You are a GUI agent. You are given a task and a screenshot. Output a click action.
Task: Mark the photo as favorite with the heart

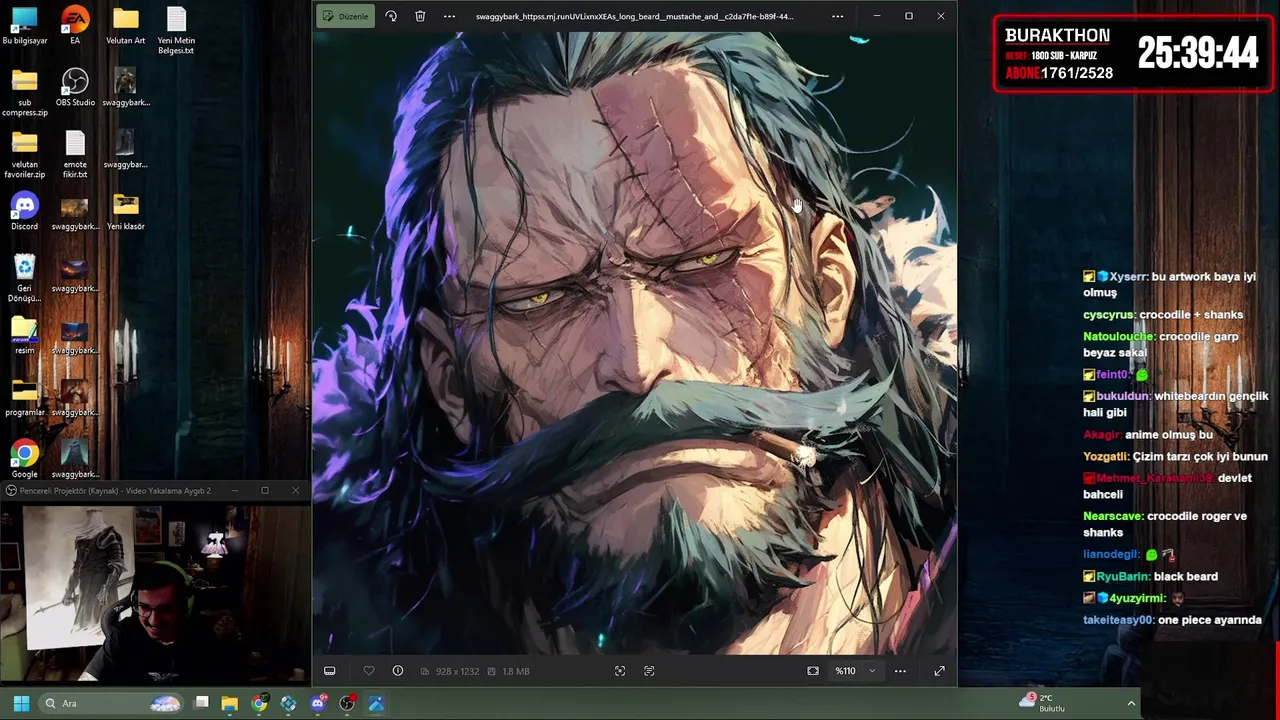[368, 671]
